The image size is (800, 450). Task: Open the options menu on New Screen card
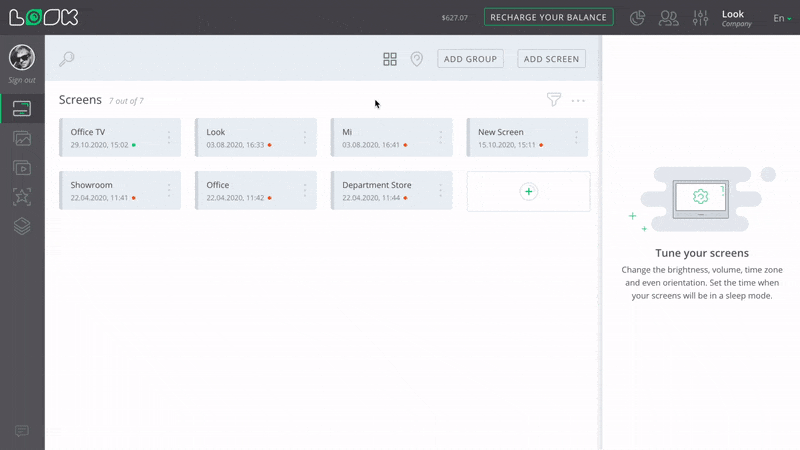tap(576, 137)
